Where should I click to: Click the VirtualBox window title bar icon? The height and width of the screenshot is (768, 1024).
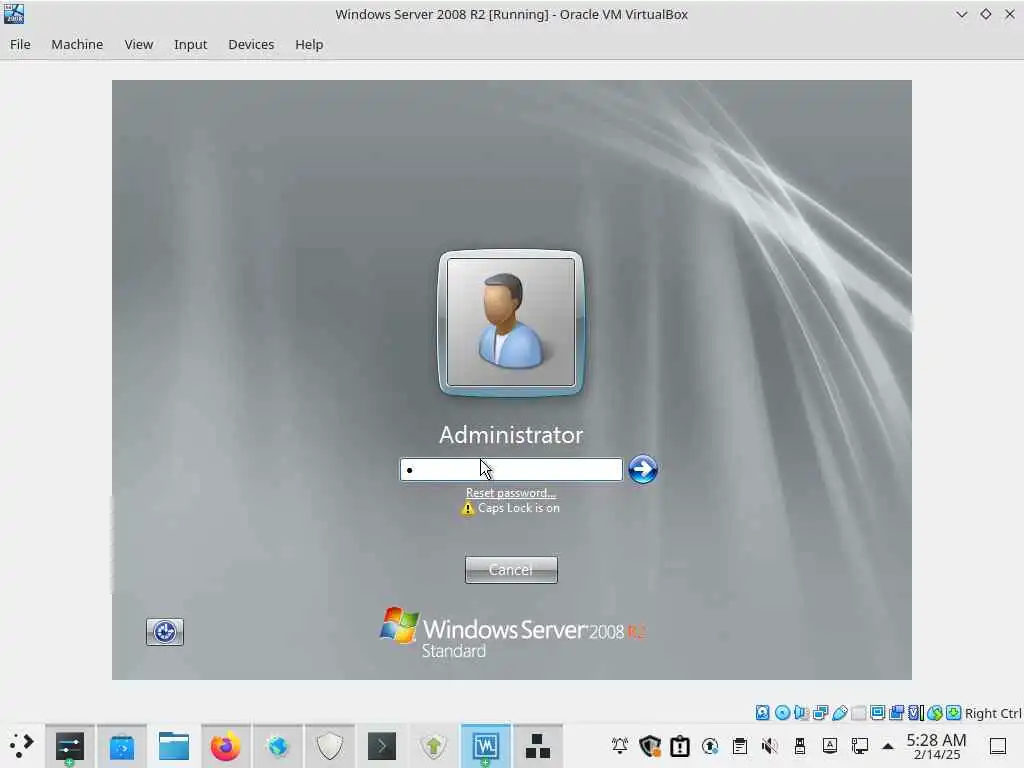point(14,14)
